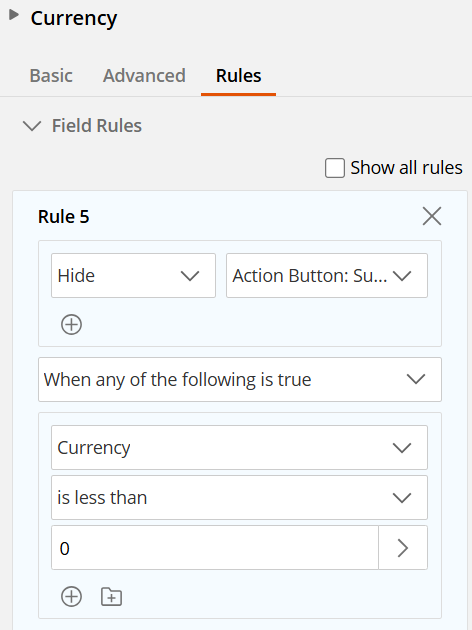472x630 pixels.
Task: Switch to the Basic tab
Action: tap(51, 76)
